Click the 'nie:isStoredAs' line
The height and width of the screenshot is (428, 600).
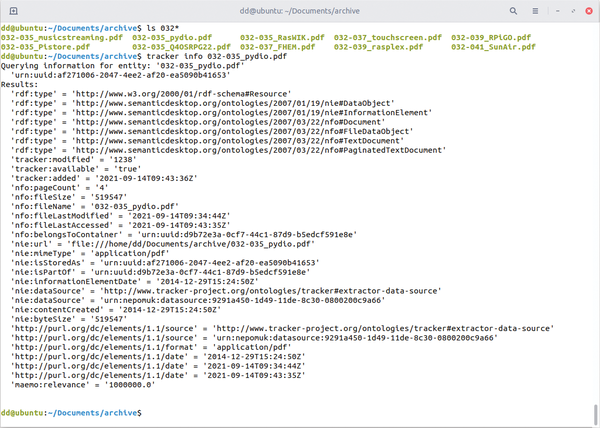pyautogui.click(x=165, y=263)
